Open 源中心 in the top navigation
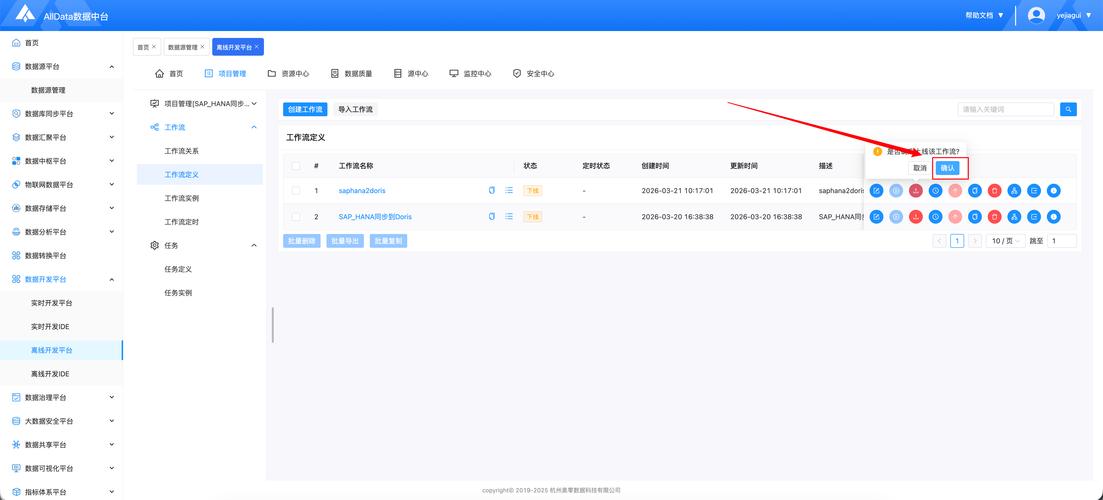 411,73
